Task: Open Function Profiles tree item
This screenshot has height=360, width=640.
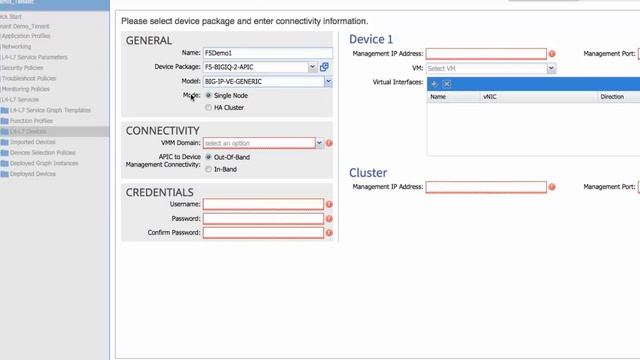Action: click(x=31, y=121)
